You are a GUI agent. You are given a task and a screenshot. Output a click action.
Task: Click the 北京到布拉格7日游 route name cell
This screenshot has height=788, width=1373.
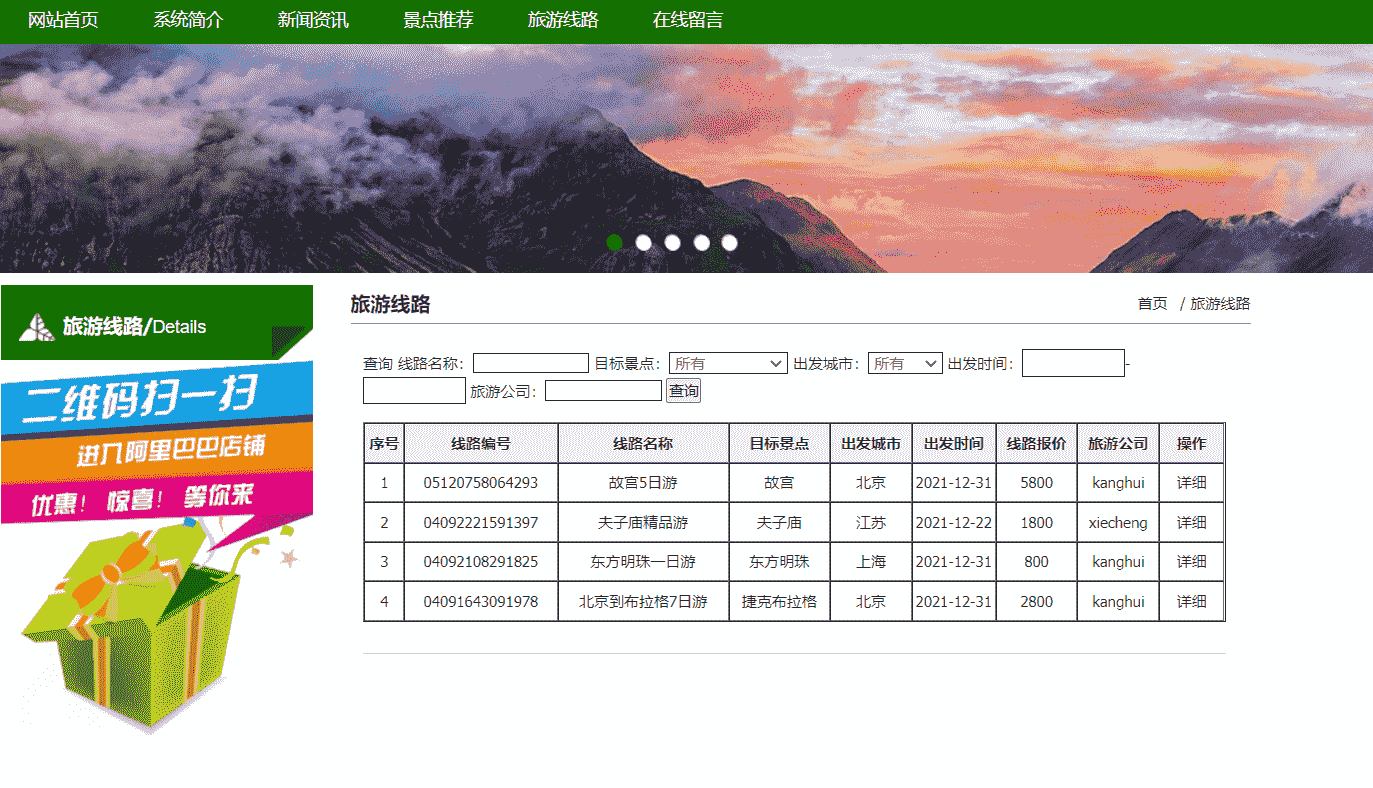point(643,602)
